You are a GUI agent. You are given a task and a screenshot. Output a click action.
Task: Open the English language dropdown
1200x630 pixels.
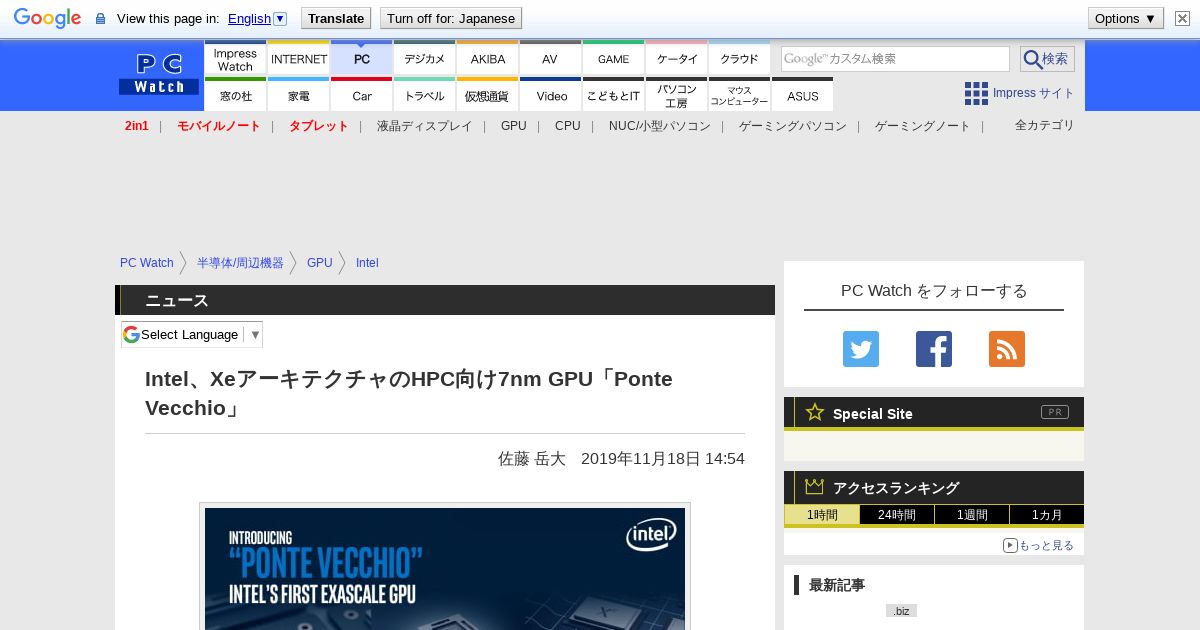[x=257, y=18]
